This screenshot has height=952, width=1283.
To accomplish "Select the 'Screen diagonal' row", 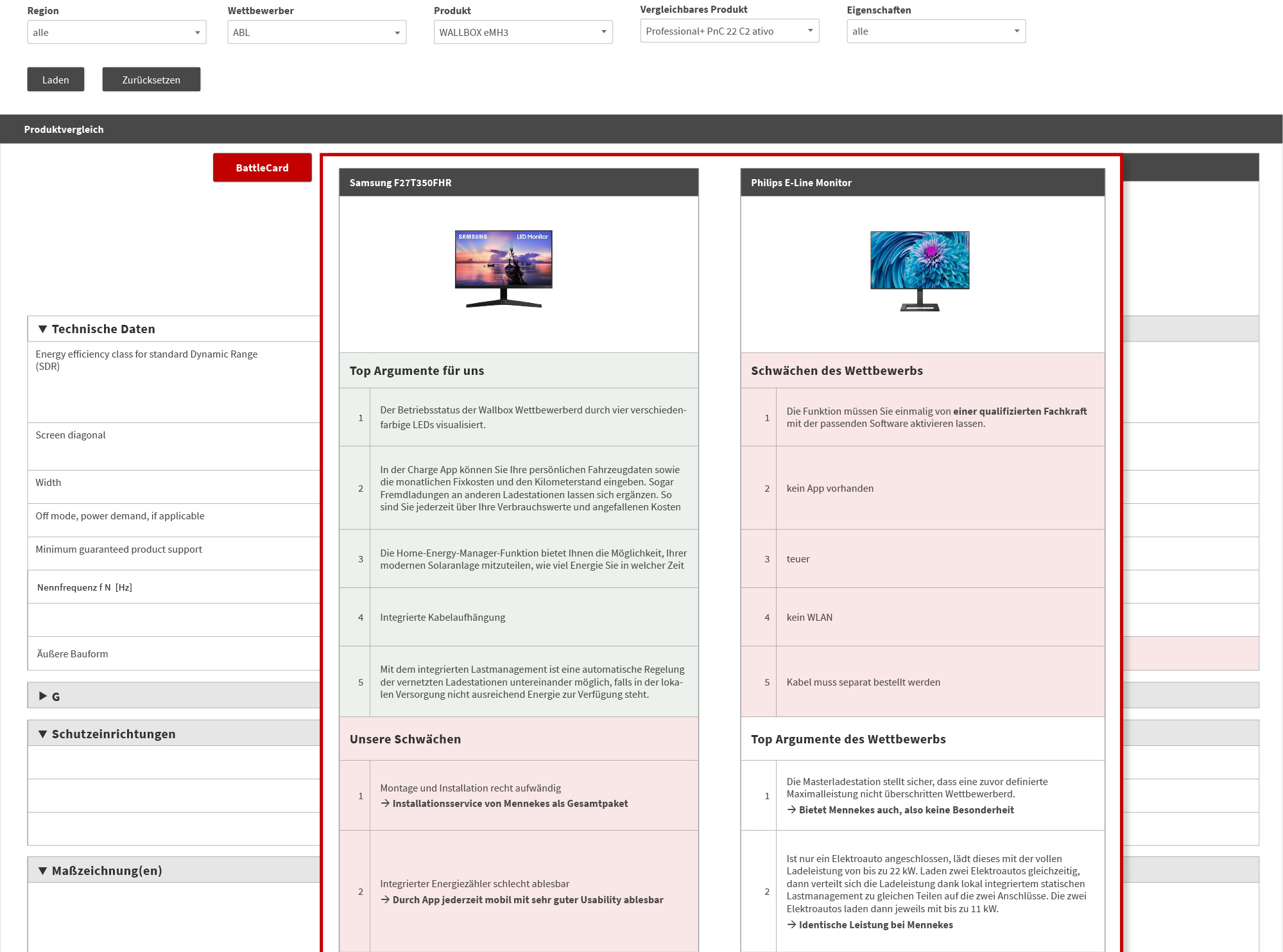I will tap(173, 446).
